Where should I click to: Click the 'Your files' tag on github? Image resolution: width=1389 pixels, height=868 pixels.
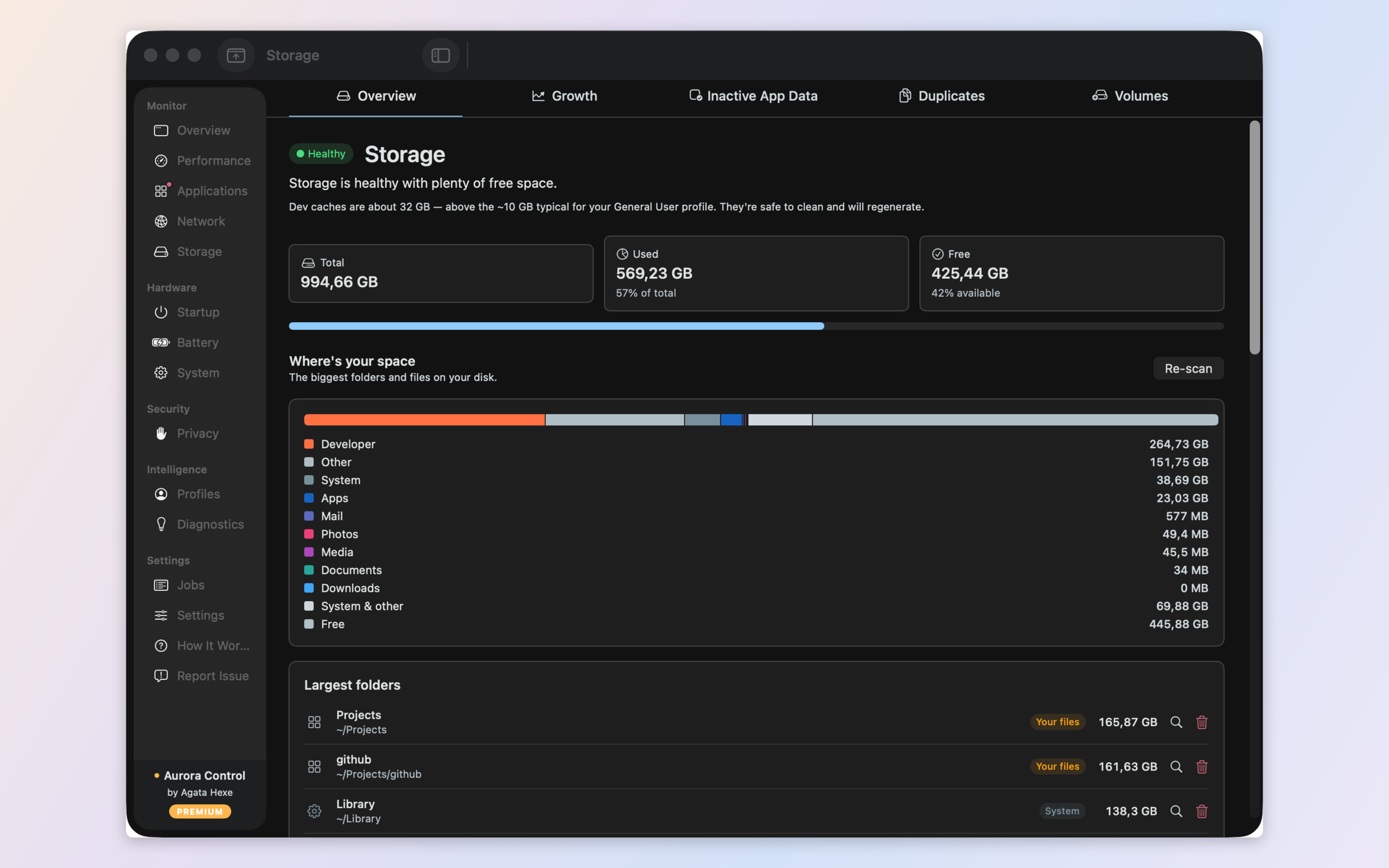(1057, 767)
